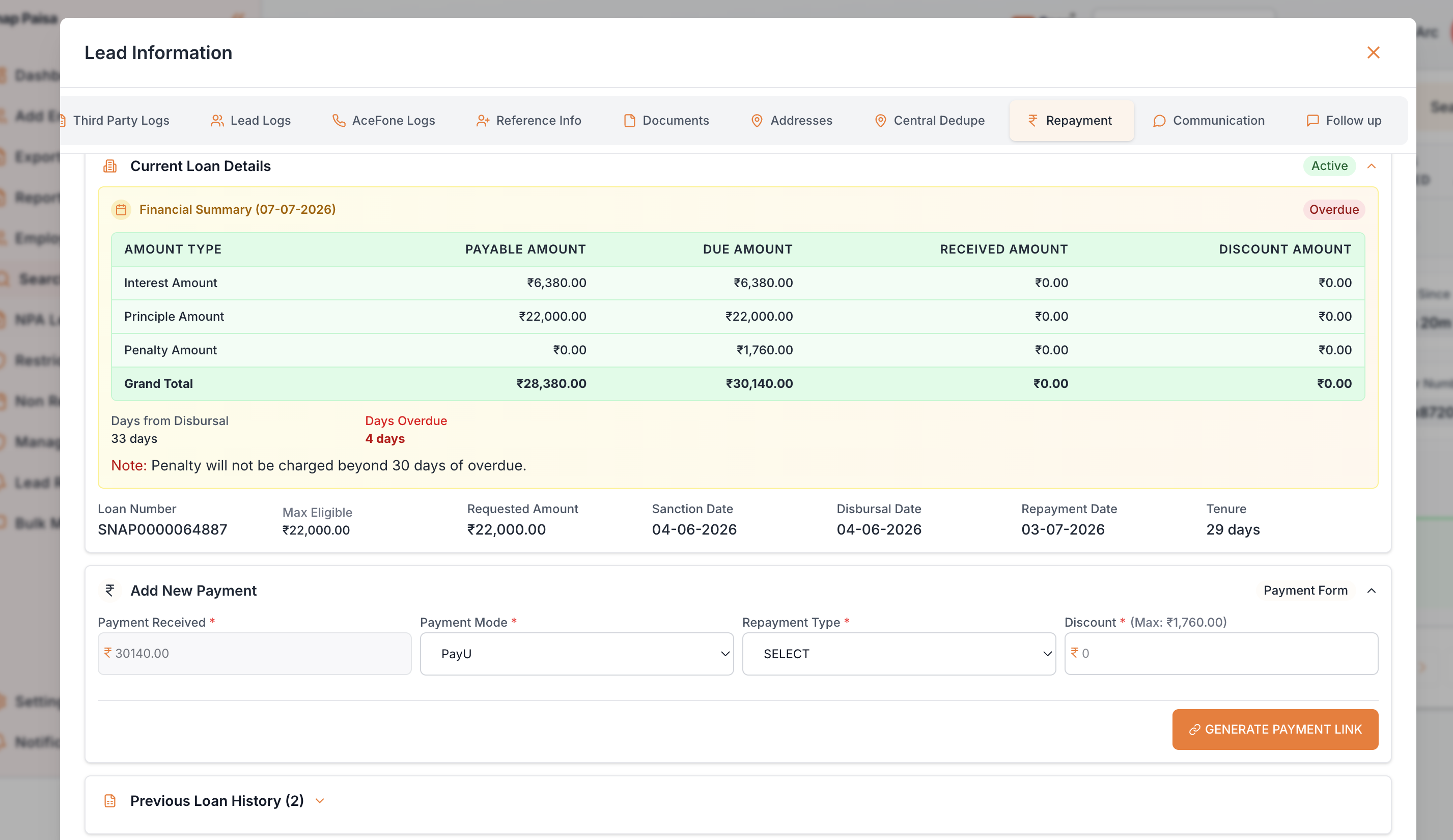This screenshot has width=1453, height=840.
Task: Click the Discount amount input field
Action: click(x=1221, y=654)
